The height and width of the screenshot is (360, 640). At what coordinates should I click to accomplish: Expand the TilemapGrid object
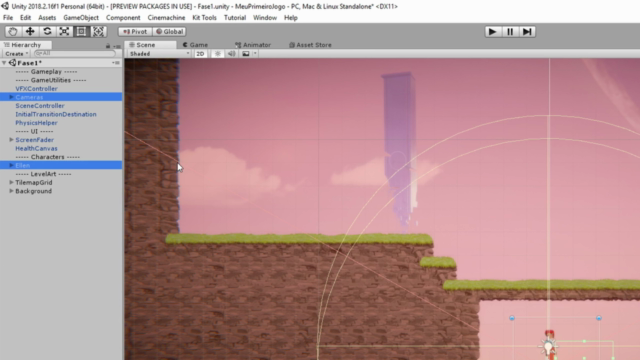click(x=11, y=182)
